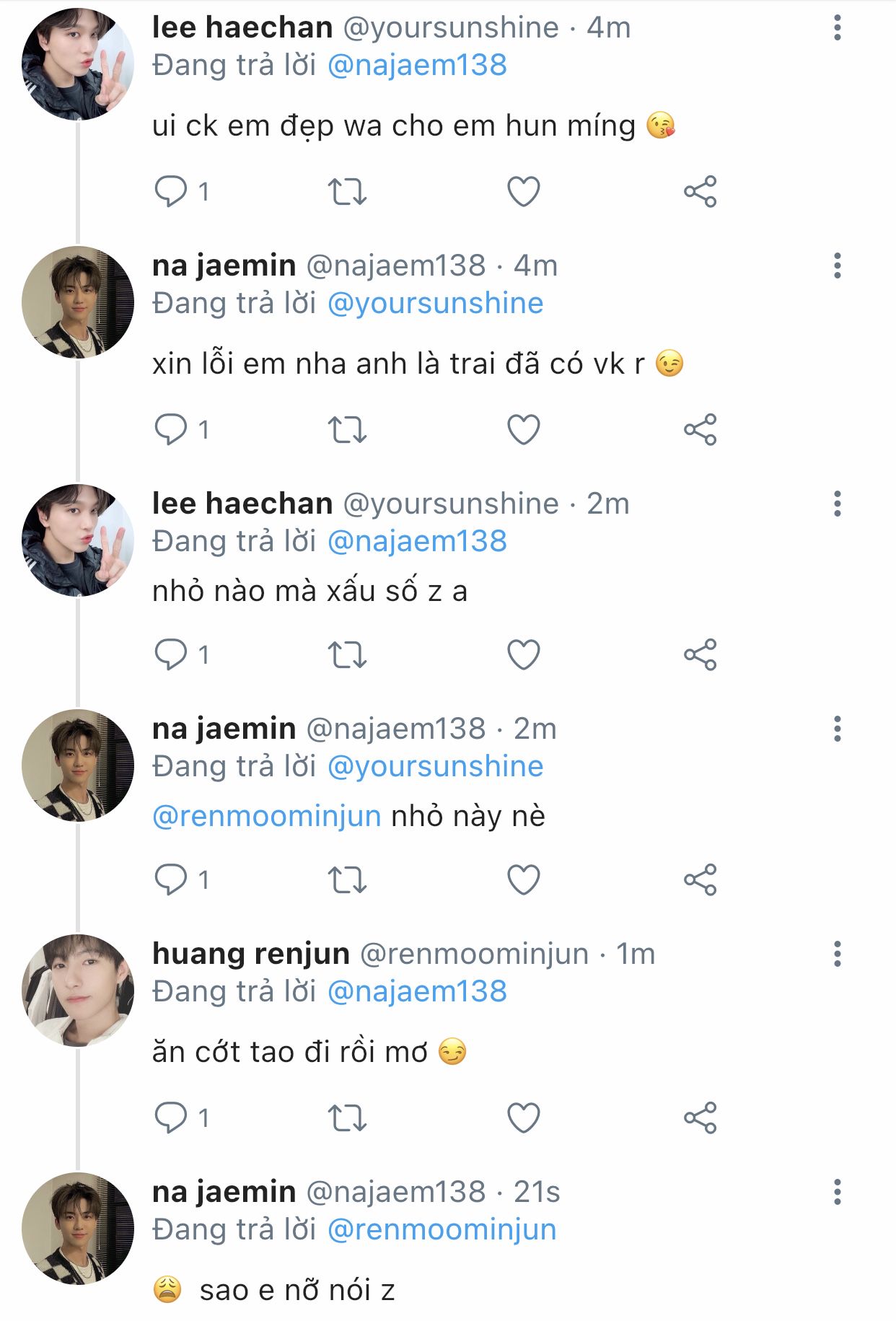Open @renmoominjun link in jaemin's last reply
896x1321 pixels.
click(x=442, y=1230)
